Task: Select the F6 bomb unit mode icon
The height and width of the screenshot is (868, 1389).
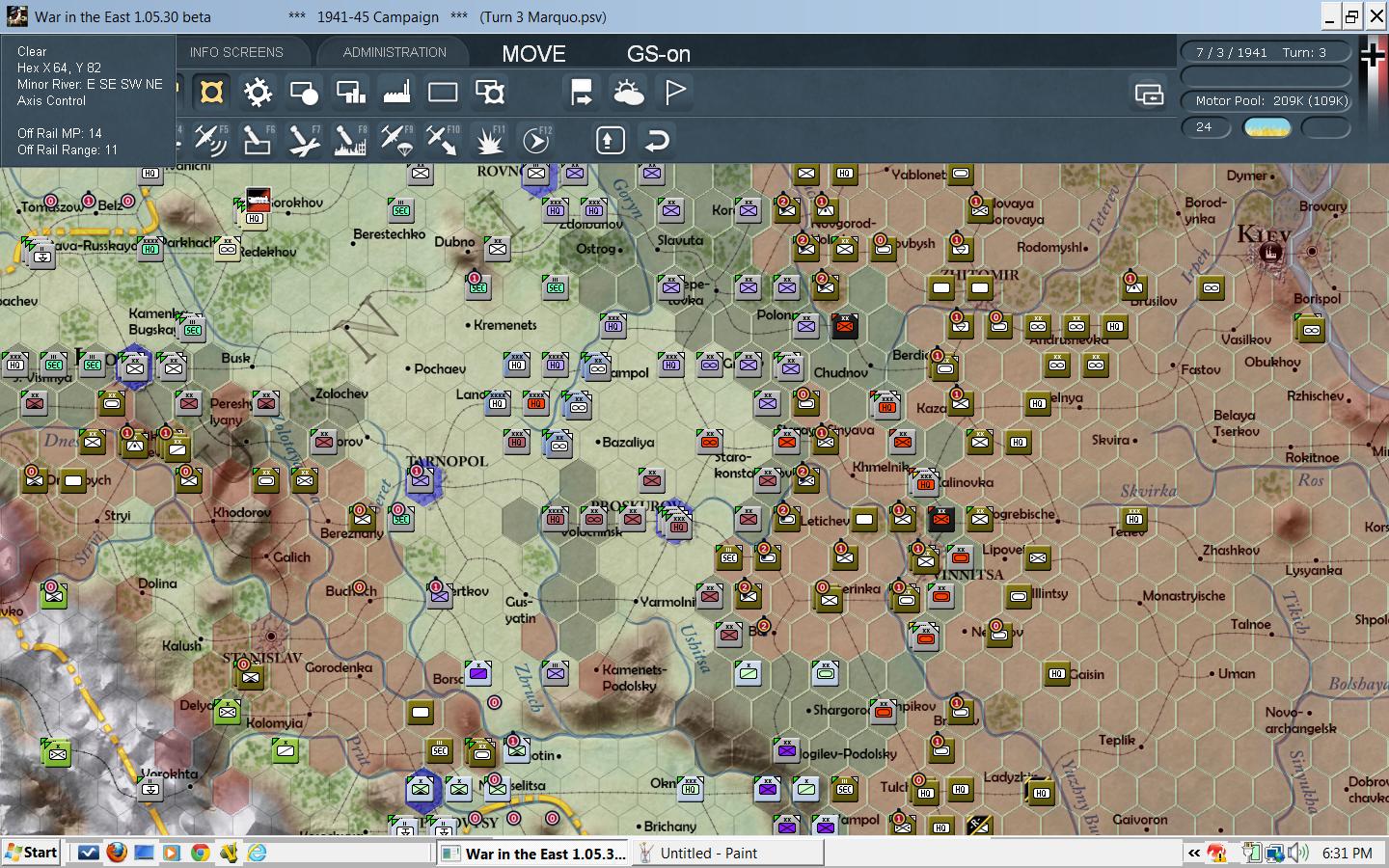Action: [x=258, y=140]
